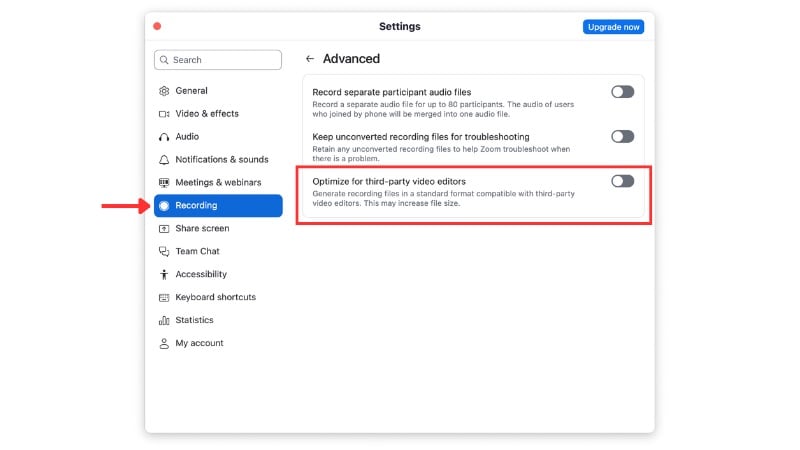Click the Meetings & webinars icon

point(164,183)
